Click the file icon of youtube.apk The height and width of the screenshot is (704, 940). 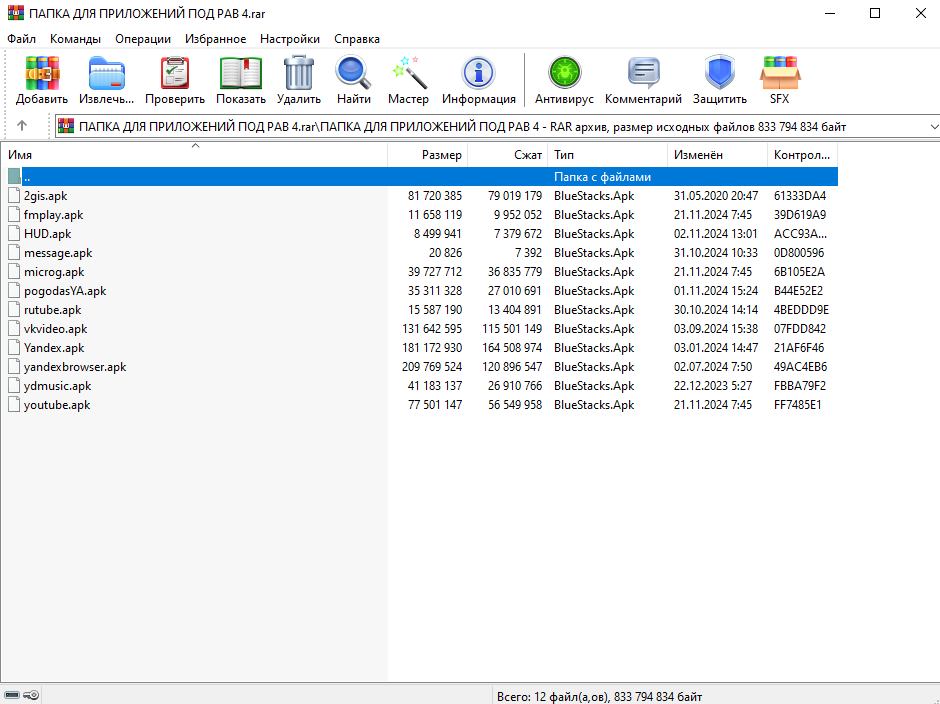14,405
